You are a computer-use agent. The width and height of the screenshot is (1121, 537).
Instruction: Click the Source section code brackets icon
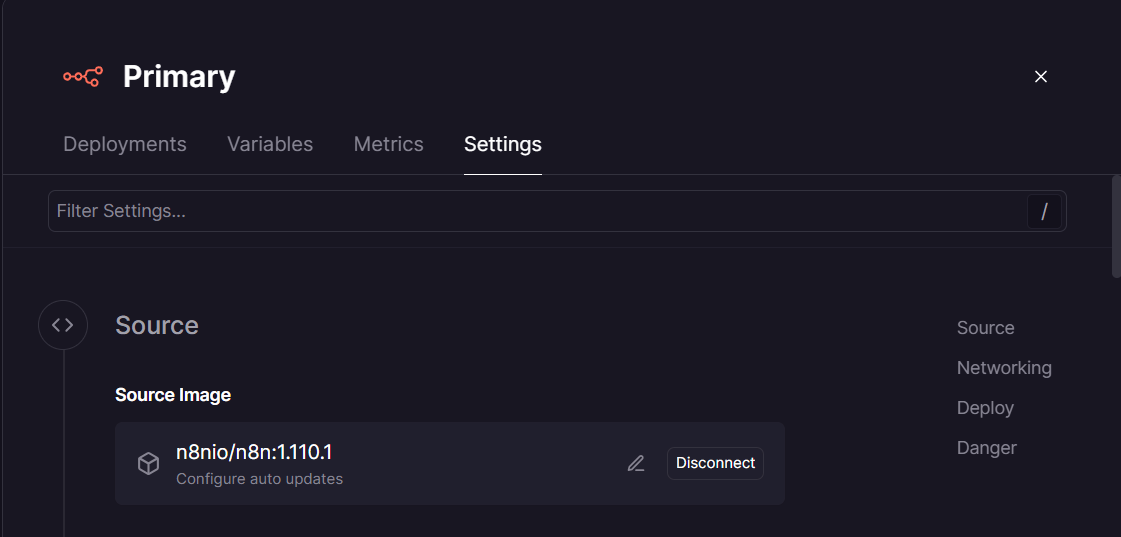(63, 325)
